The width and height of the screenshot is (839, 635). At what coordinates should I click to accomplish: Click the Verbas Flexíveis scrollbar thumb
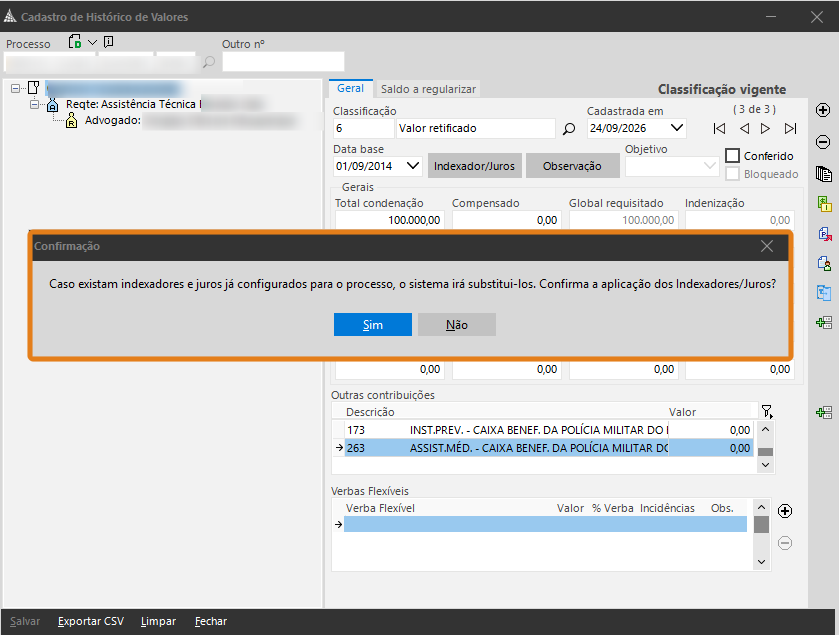tap(761, 524)
